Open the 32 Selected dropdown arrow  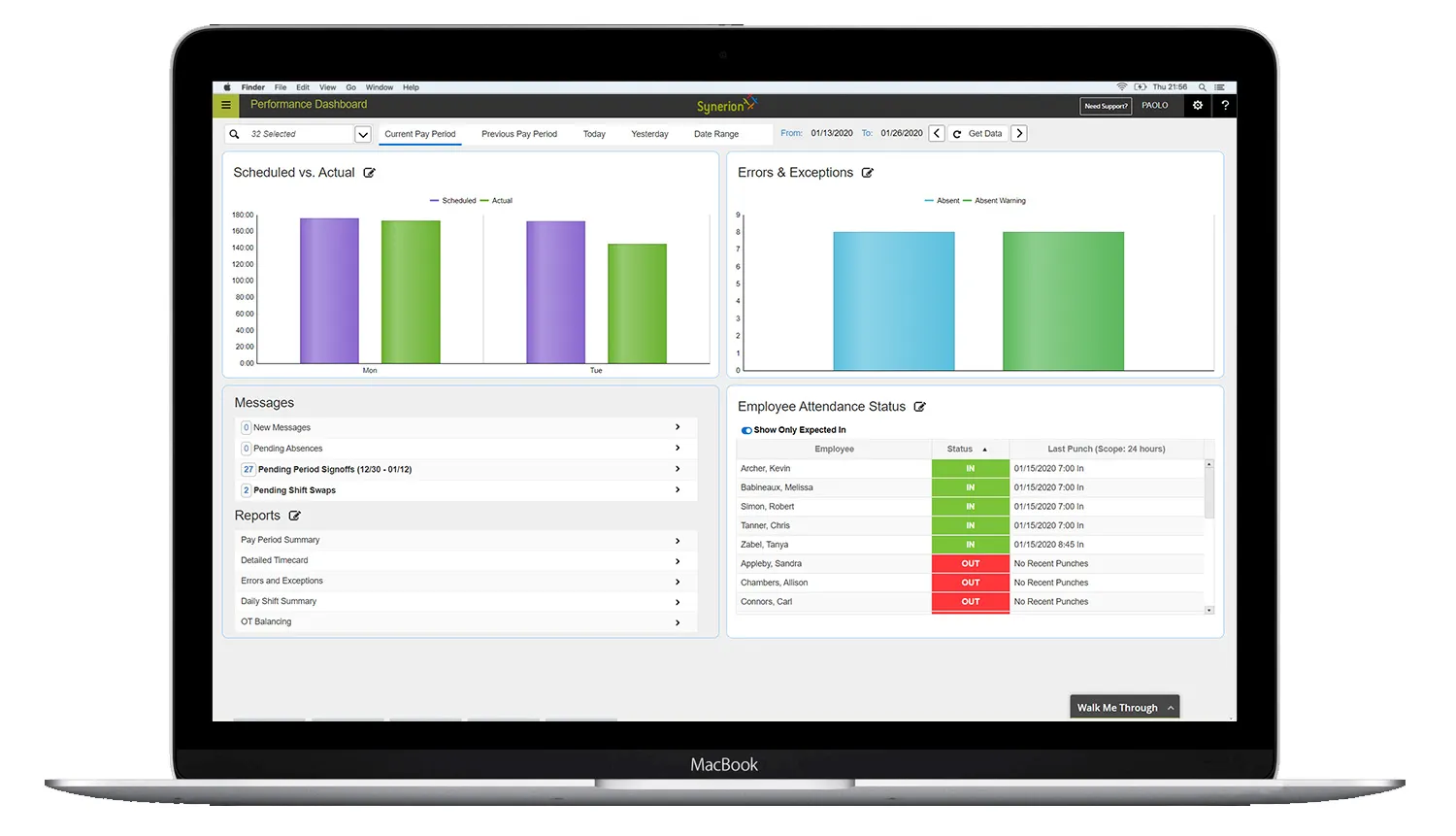tap(363, 134)
